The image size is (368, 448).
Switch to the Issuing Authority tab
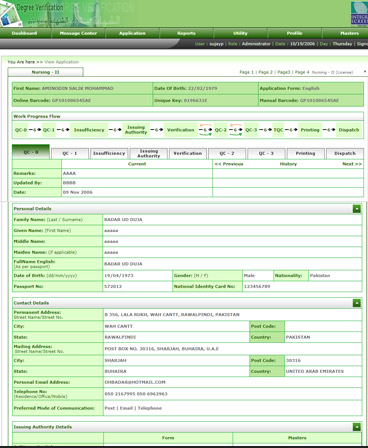point(149,153)
